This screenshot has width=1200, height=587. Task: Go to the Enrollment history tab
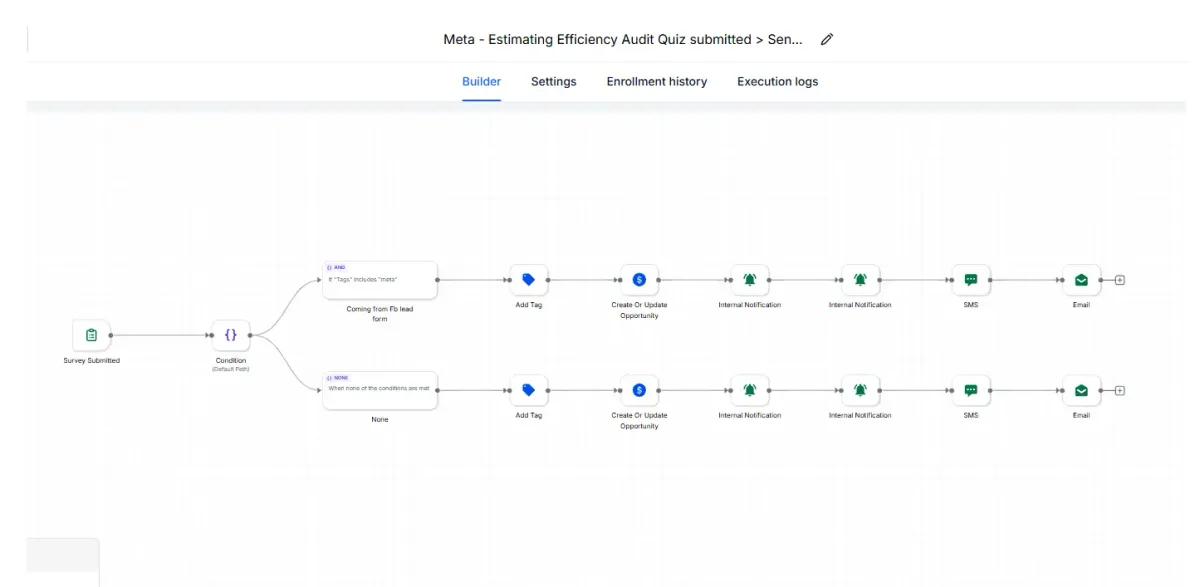pyautogui.click(x=656, y=82)
